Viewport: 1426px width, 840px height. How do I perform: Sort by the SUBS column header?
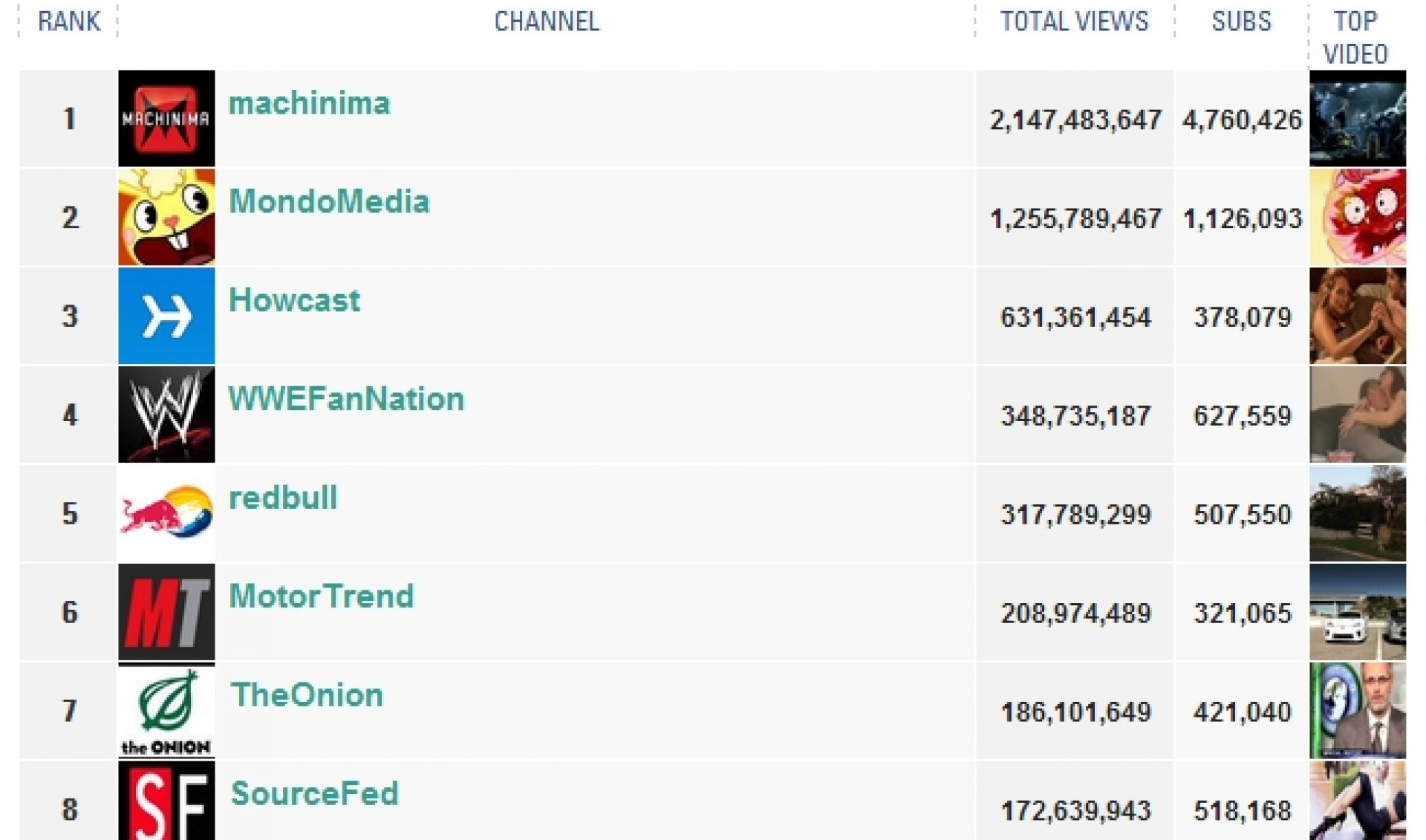[x=1240, y=22]
